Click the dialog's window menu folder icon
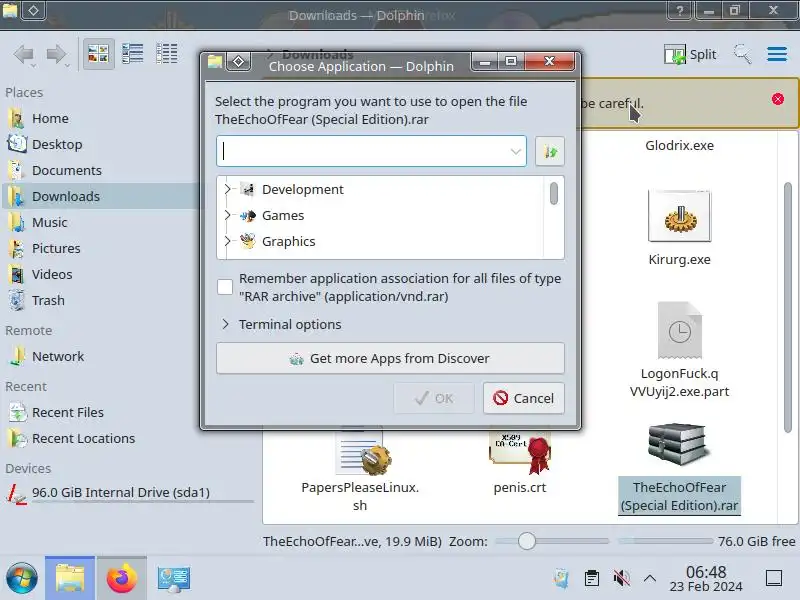Viewport: 800px width, 600px height. pos(215,62)
